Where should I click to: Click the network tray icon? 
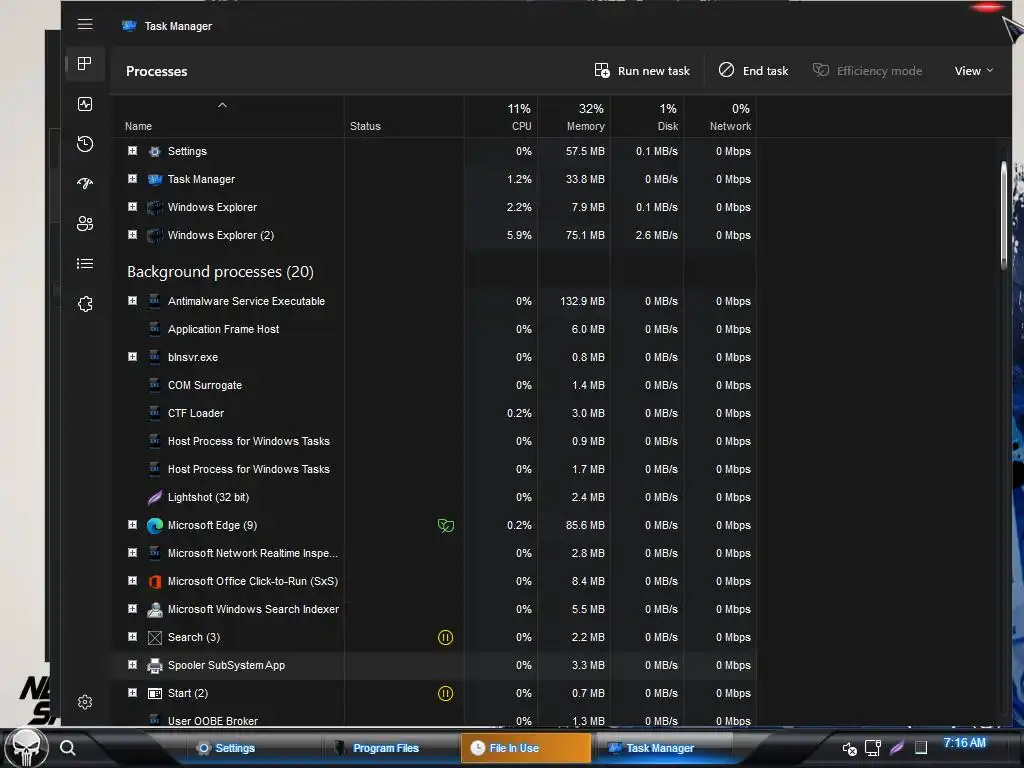pos(873,748)
